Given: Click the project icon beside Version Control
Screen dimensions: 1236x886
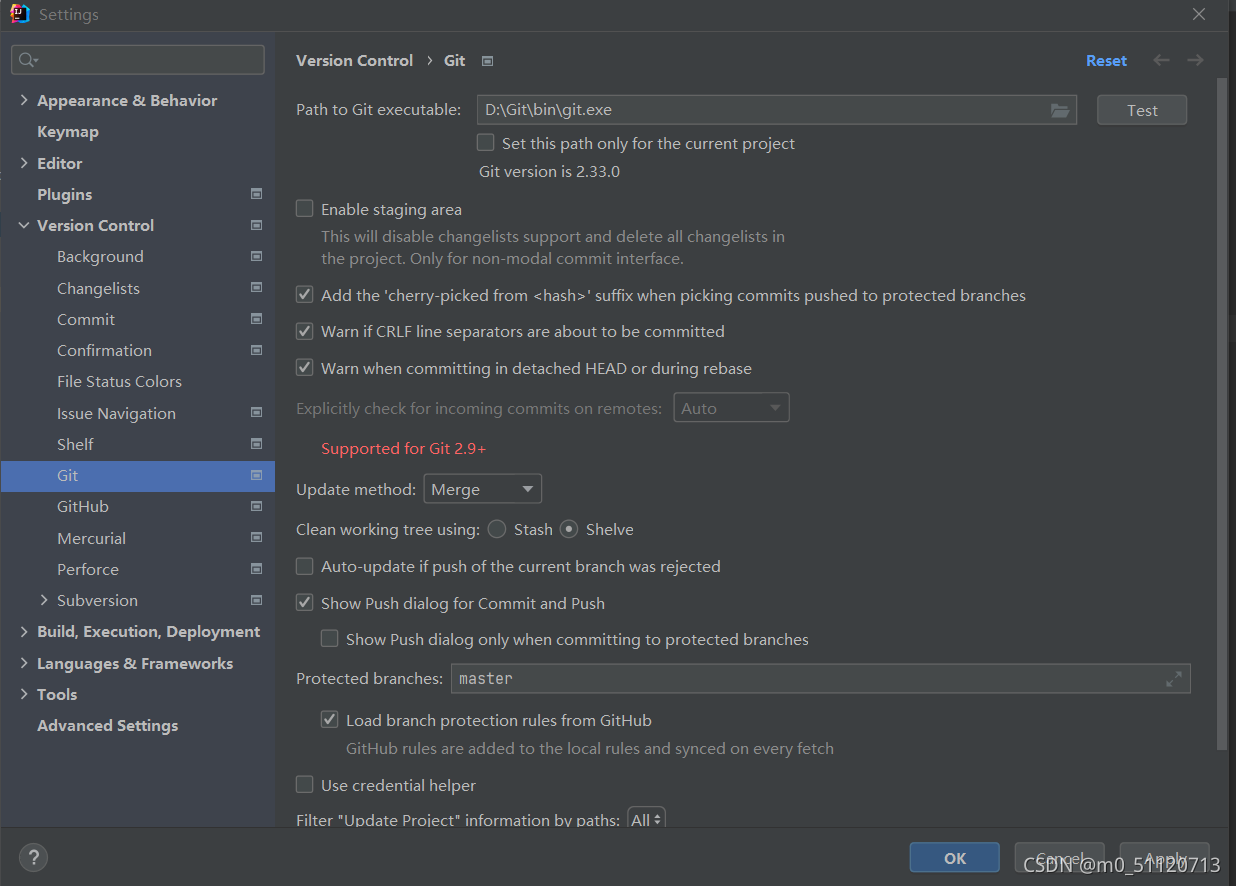Looking at the screenshot, I should pos(256,225).
